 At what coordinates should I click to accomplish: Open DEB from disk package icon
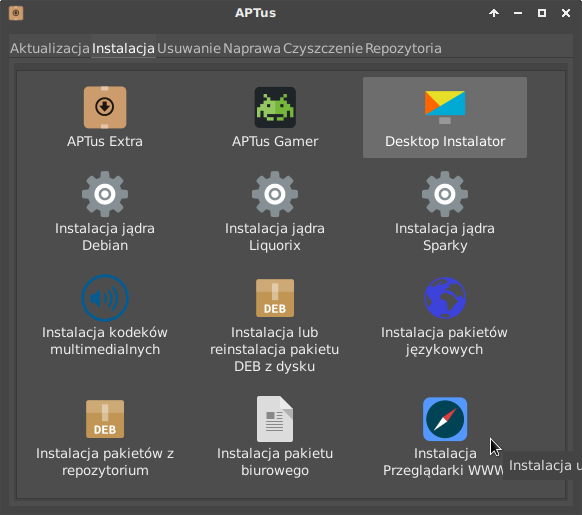click(x=275, y=298)
